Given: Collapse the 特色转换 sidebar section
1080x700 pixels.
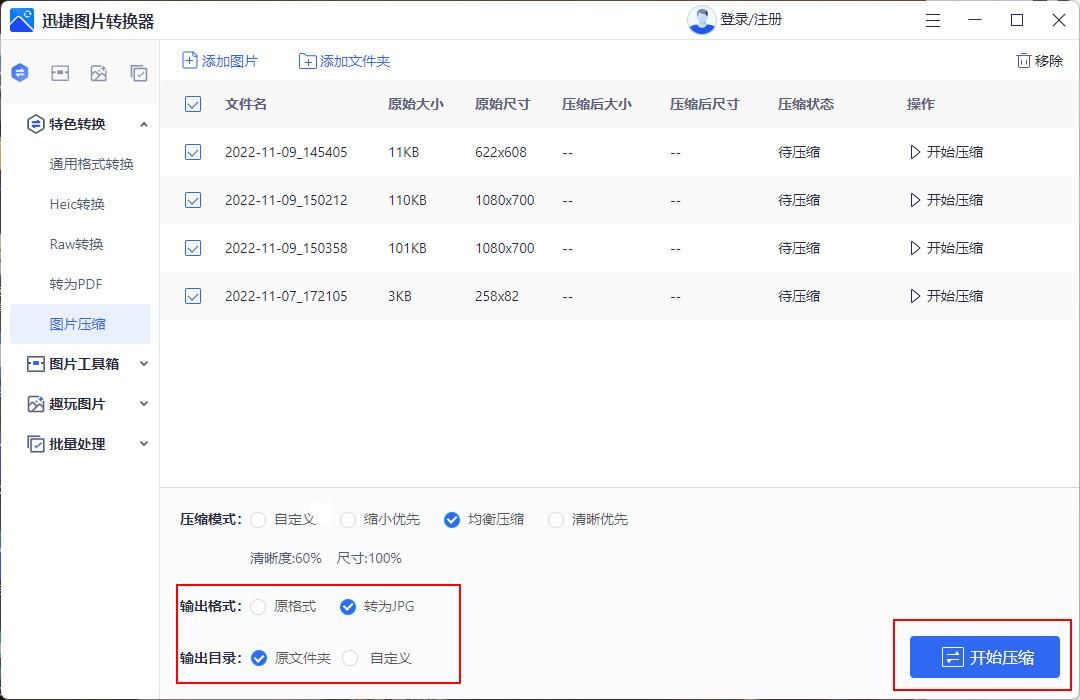Looking at the screenshot, I should tap(143, 124).
